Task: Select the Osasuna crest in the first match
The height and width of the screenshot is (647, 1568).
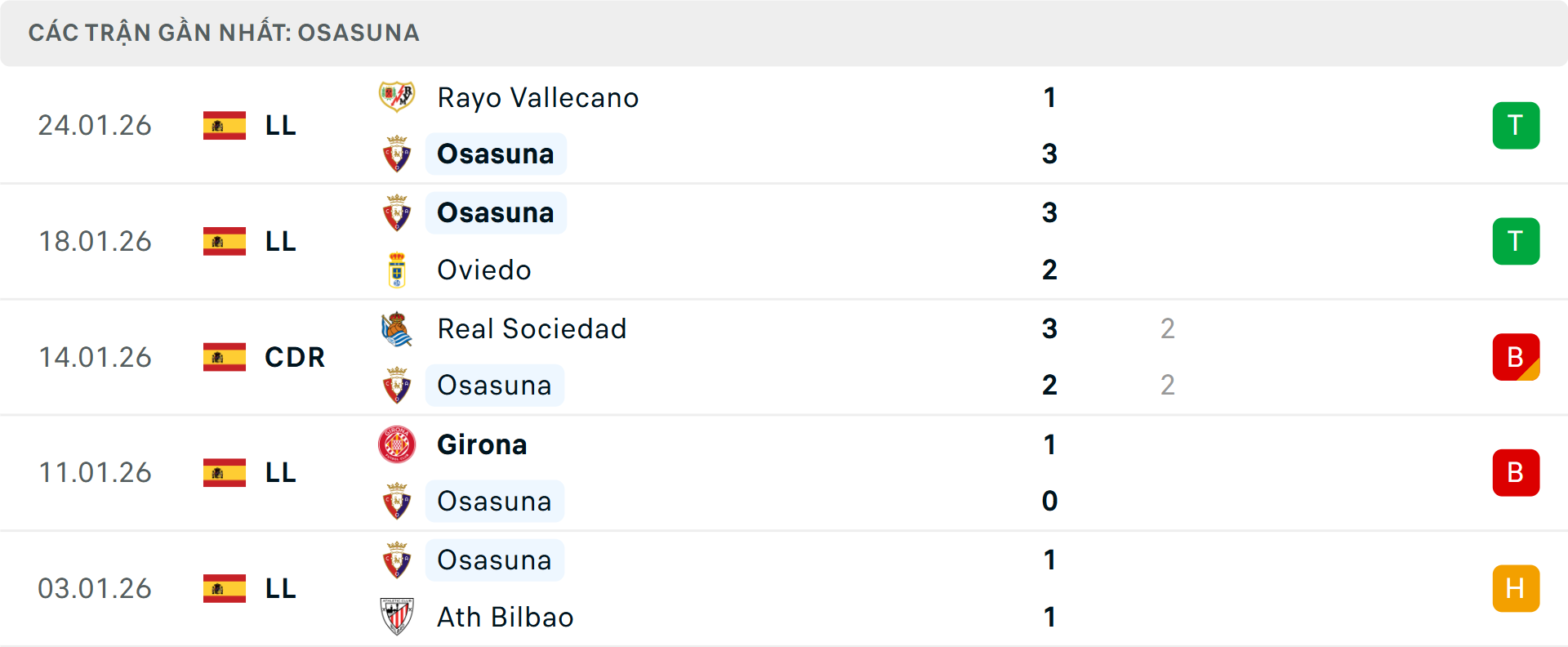Action: pos(397,154)
